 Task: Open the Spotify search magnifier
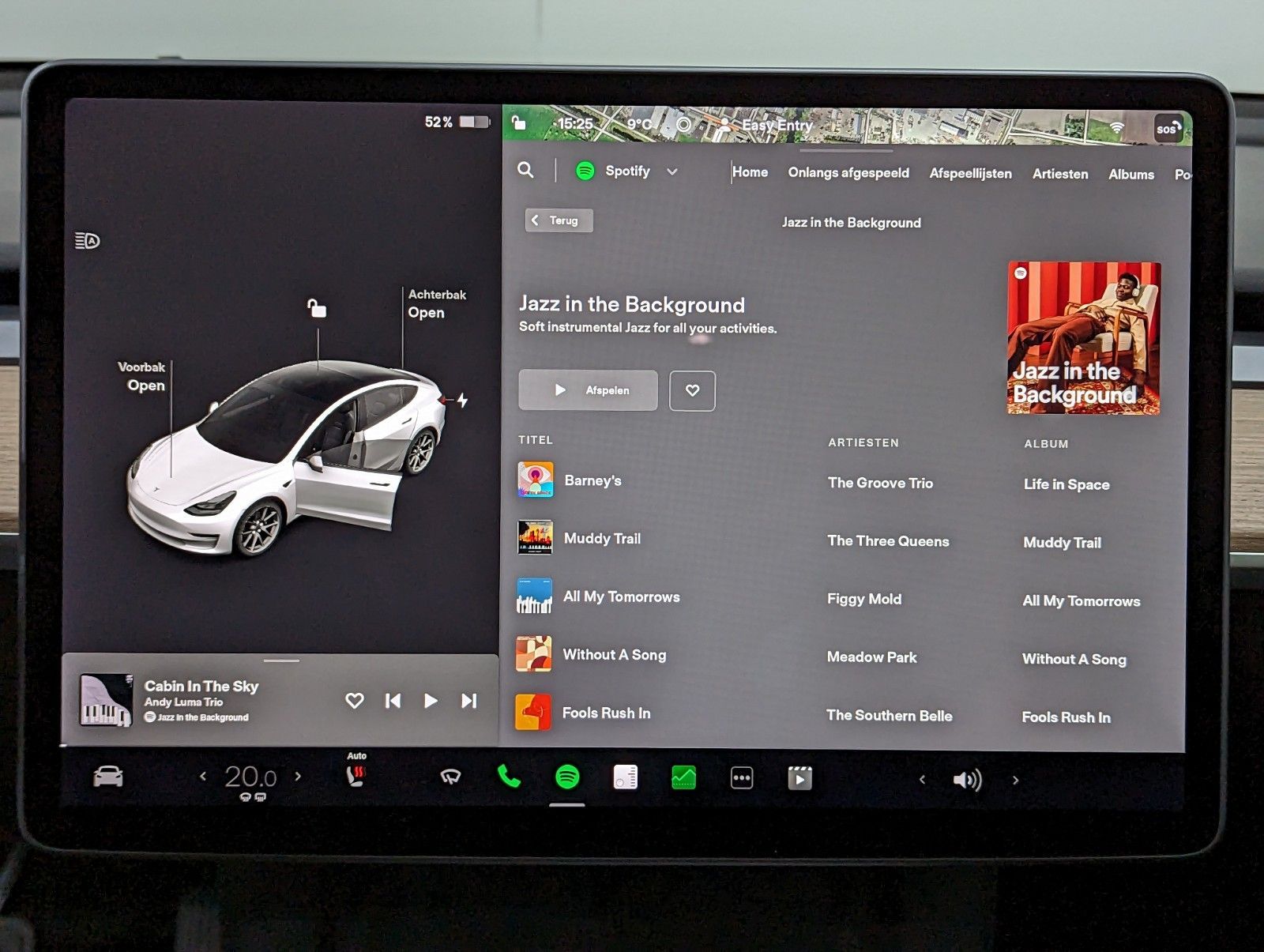[525, 170]
